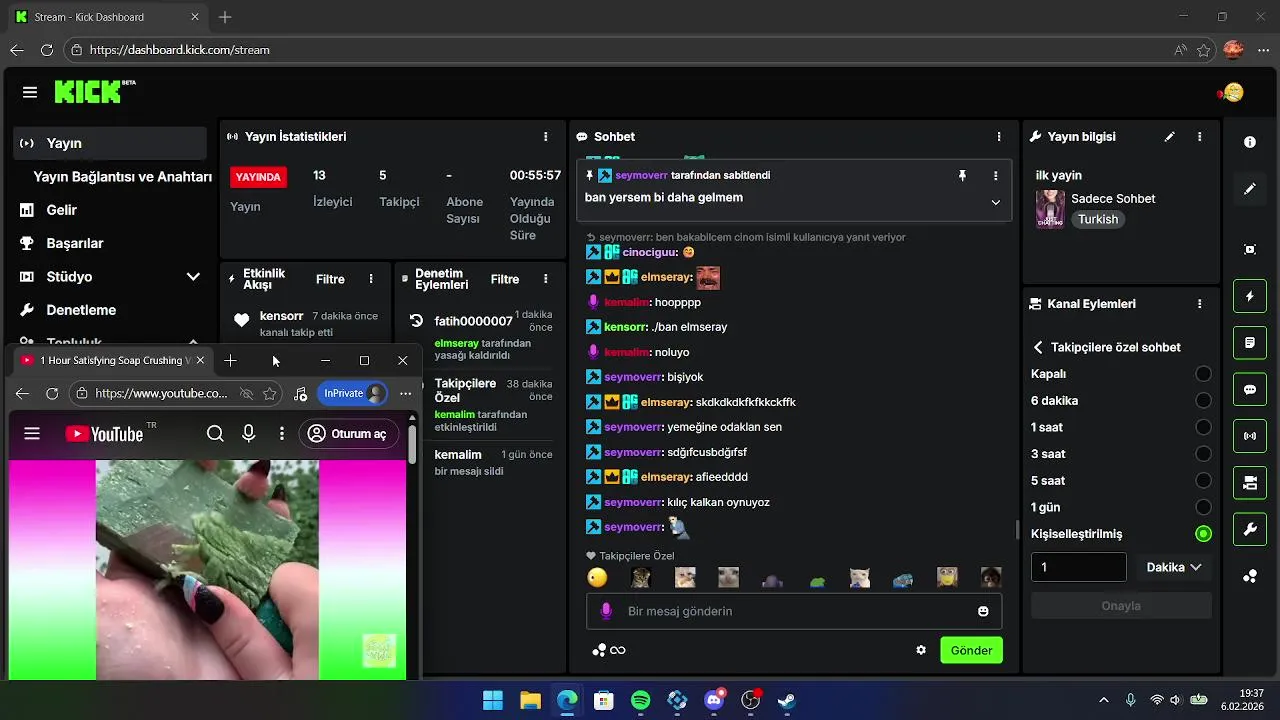The height and width of the screenshot is (720, 1280).
Task: Open emoji picker in message box
Action: tap(983, 611)
